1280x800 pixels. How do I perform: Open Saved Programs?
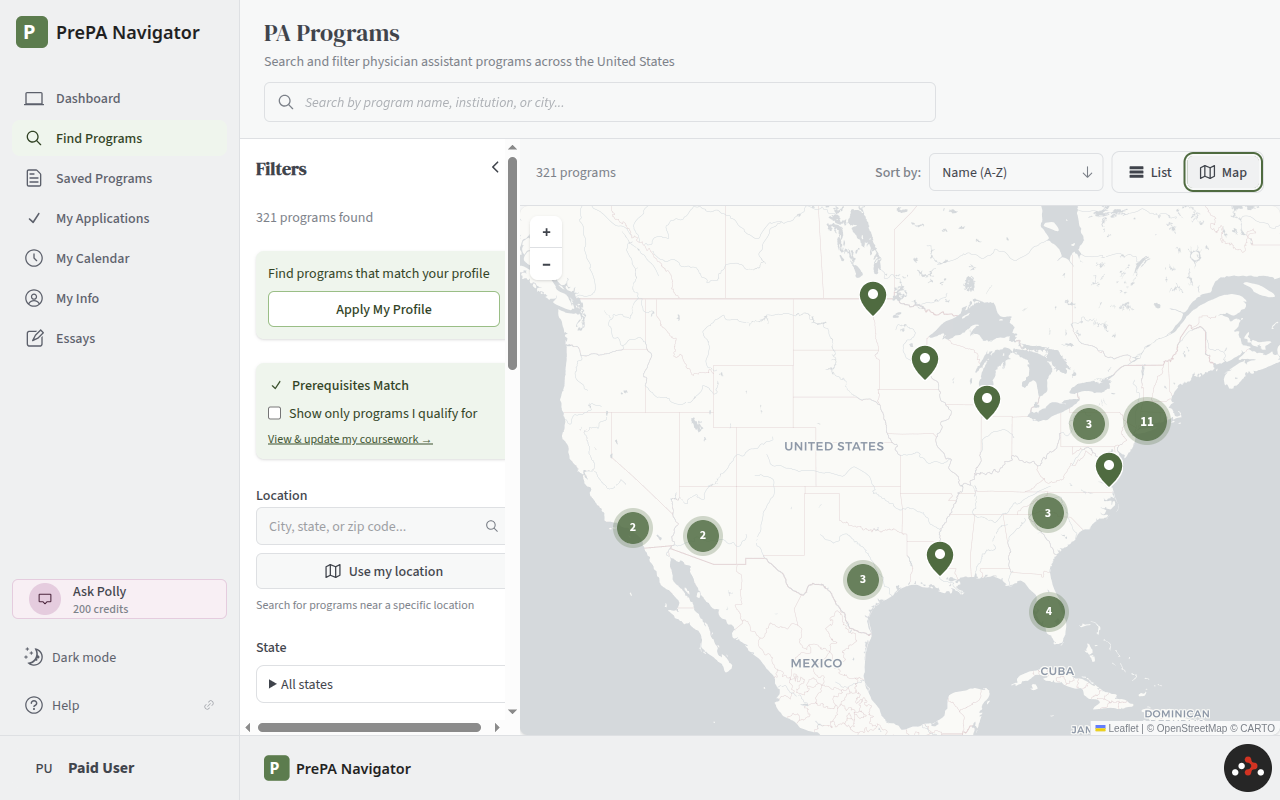click(x=119, y=178)
